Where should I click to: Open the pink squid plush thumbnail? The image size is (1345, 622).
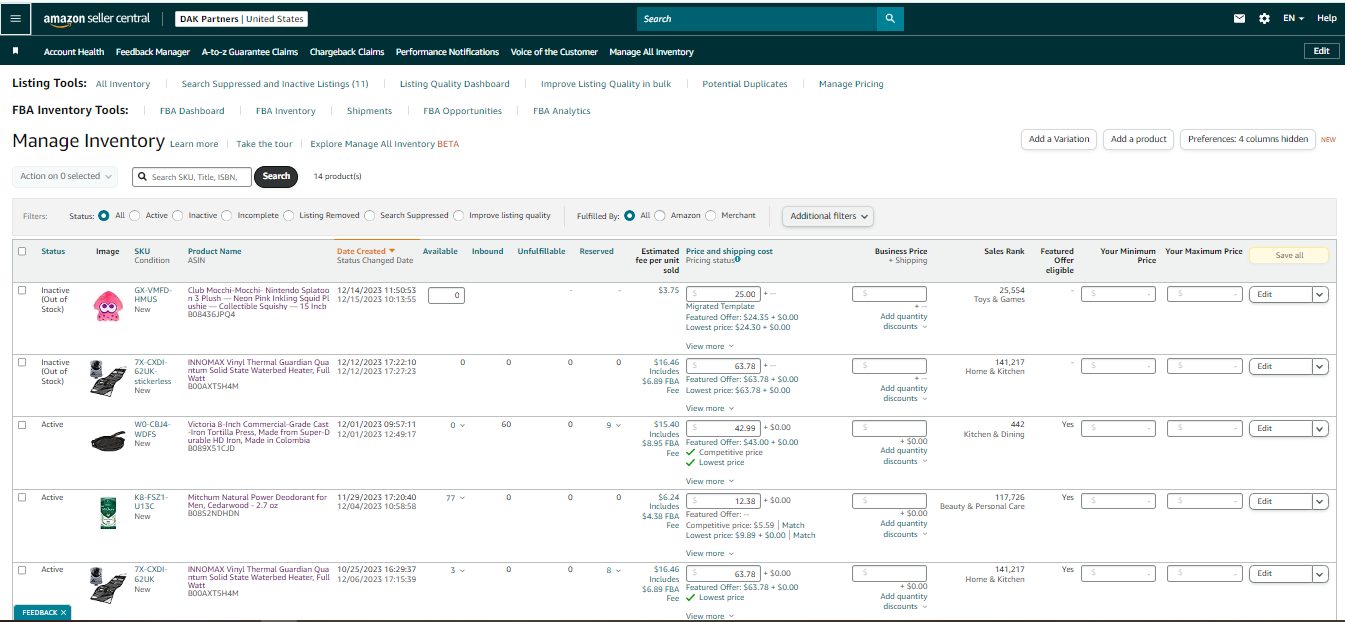click(107, 306)
